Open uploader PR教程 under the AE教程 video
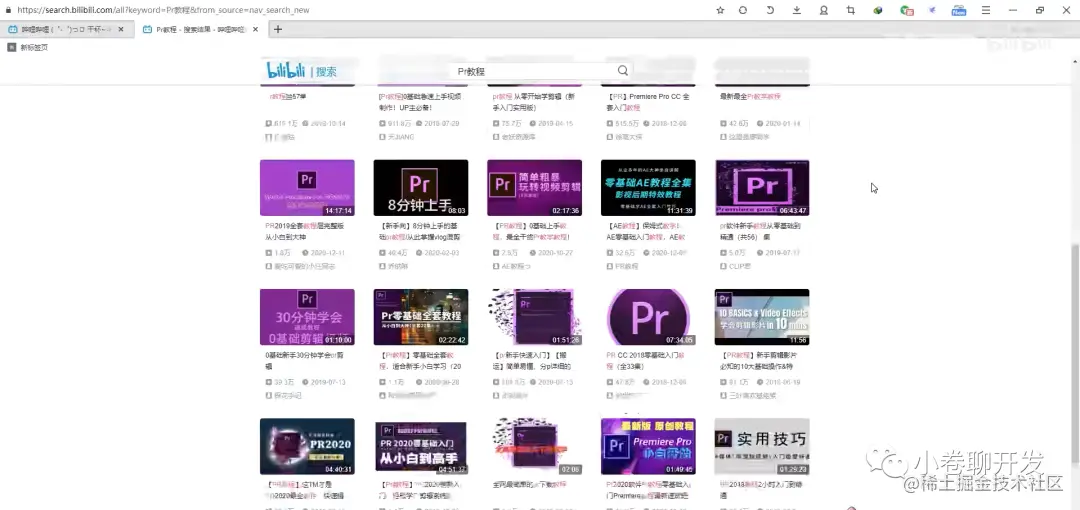The height and width of the screenshot is (510, 1080). click(627, 266)
